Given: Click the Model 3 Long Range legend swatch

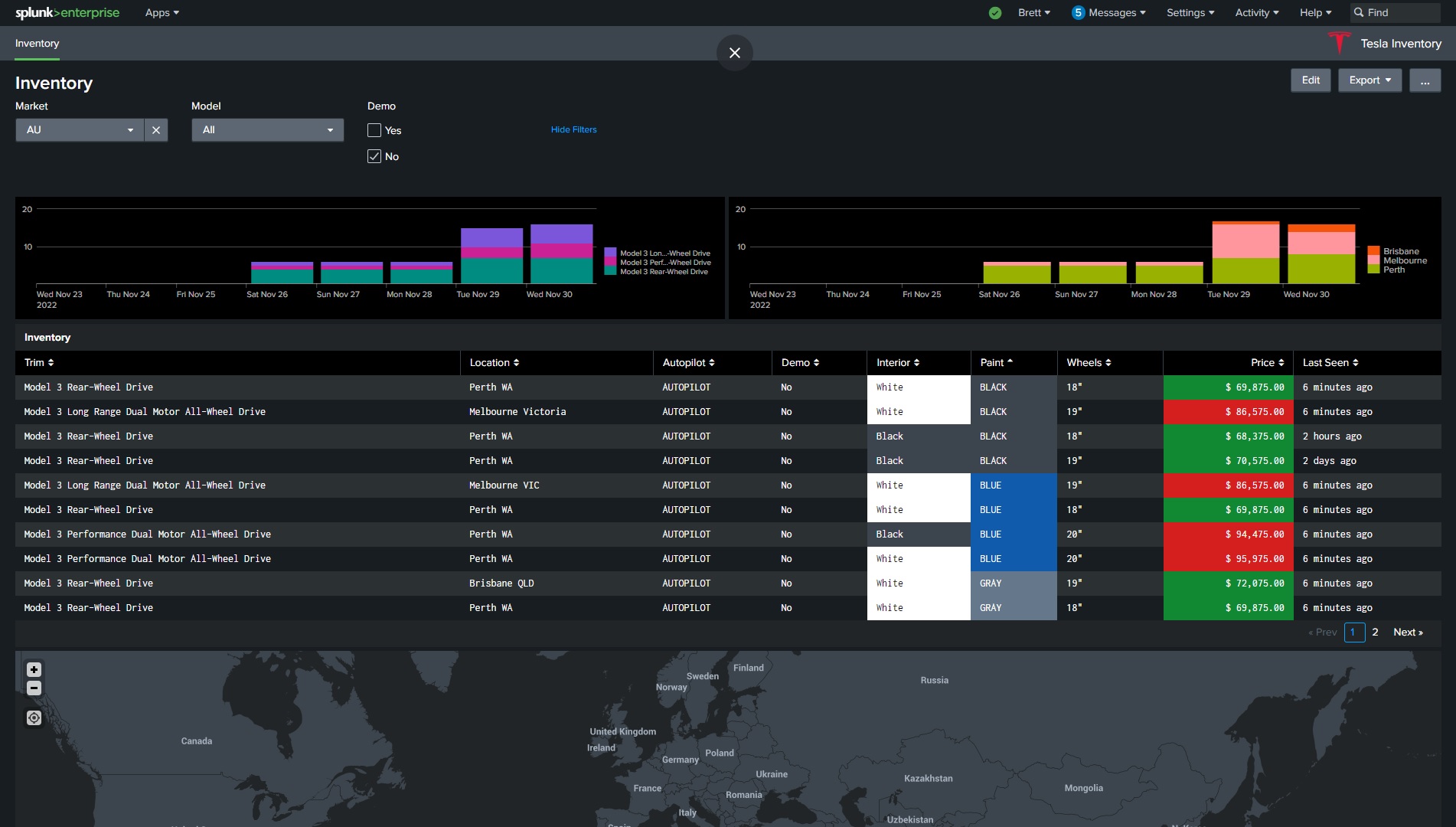Looking at the screenshot, I should pyautogui.click(x=610, y=253).
